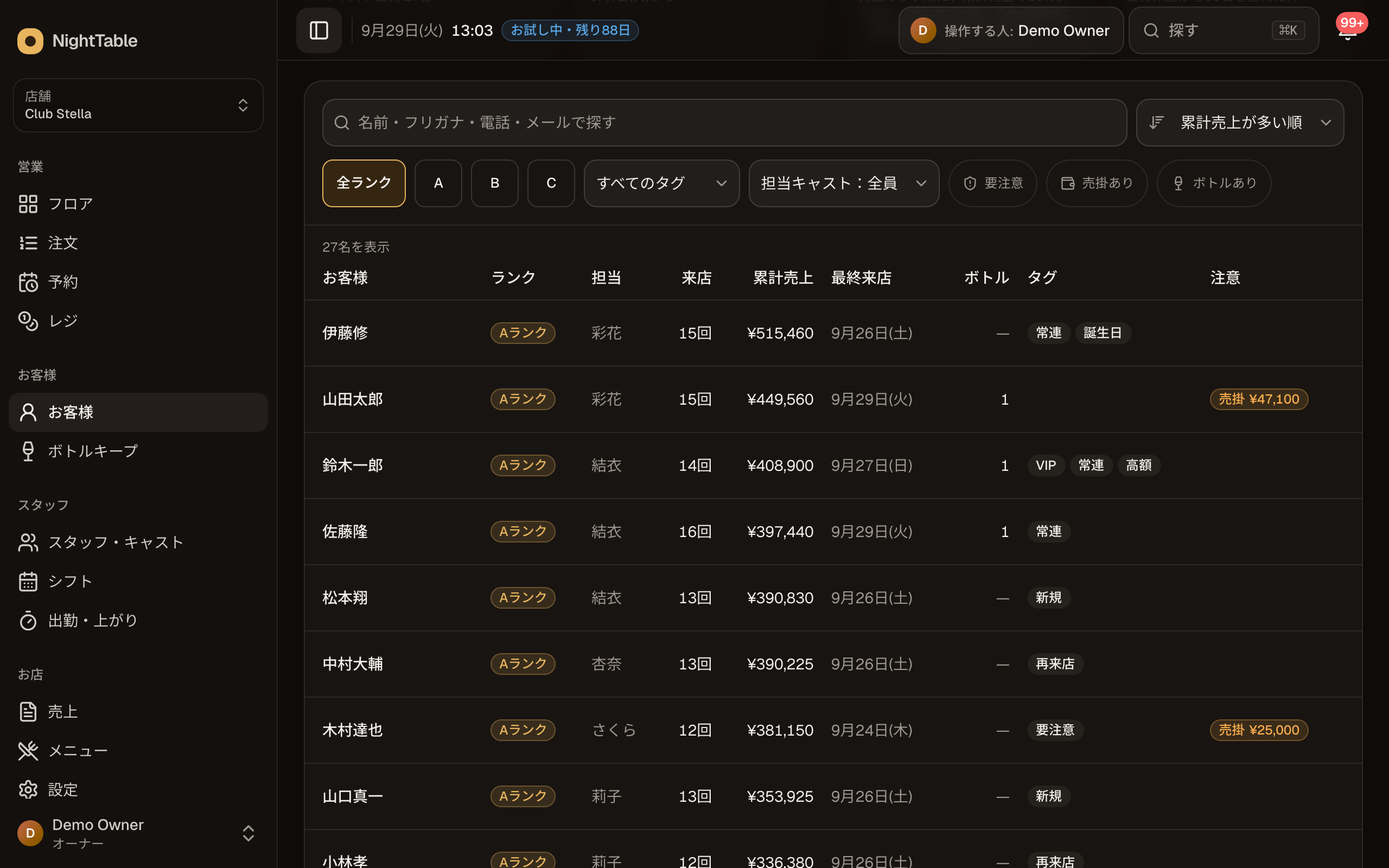
Task: Click the 売掛 ¥47,100 badge for 山田太郎
Action: point(1259,400)
